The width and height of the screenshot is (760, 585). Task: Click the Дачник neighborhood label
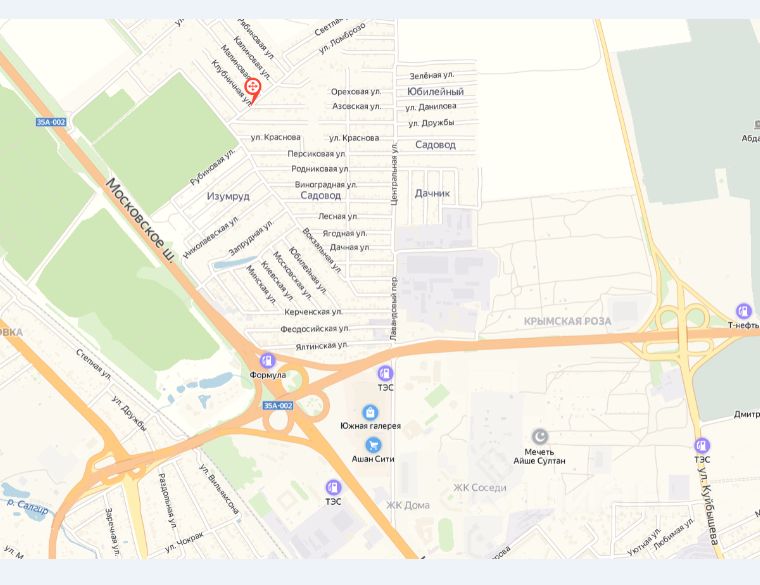pyautogui.click(x=432, y=193)
